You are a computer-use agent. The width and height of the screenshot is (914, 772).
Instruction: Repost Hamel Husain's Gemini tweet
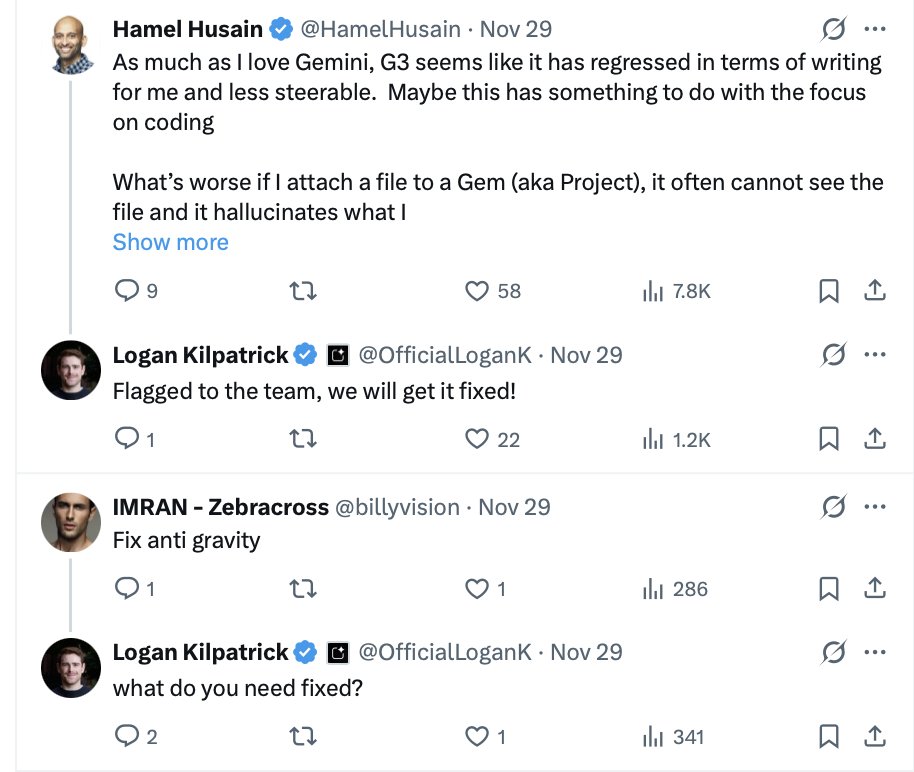point(302,291)
